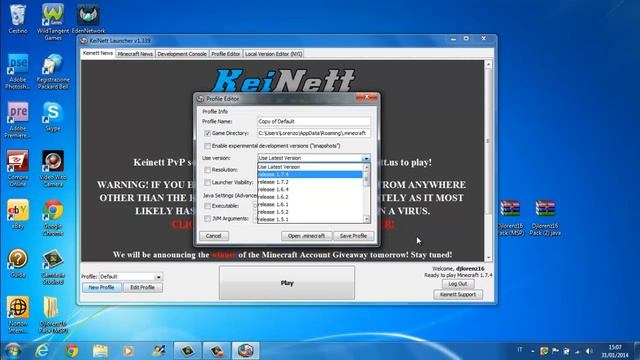The image size is (640, 360).
Task: Click version list scrollbar up arrow
Action: point(366,167)
